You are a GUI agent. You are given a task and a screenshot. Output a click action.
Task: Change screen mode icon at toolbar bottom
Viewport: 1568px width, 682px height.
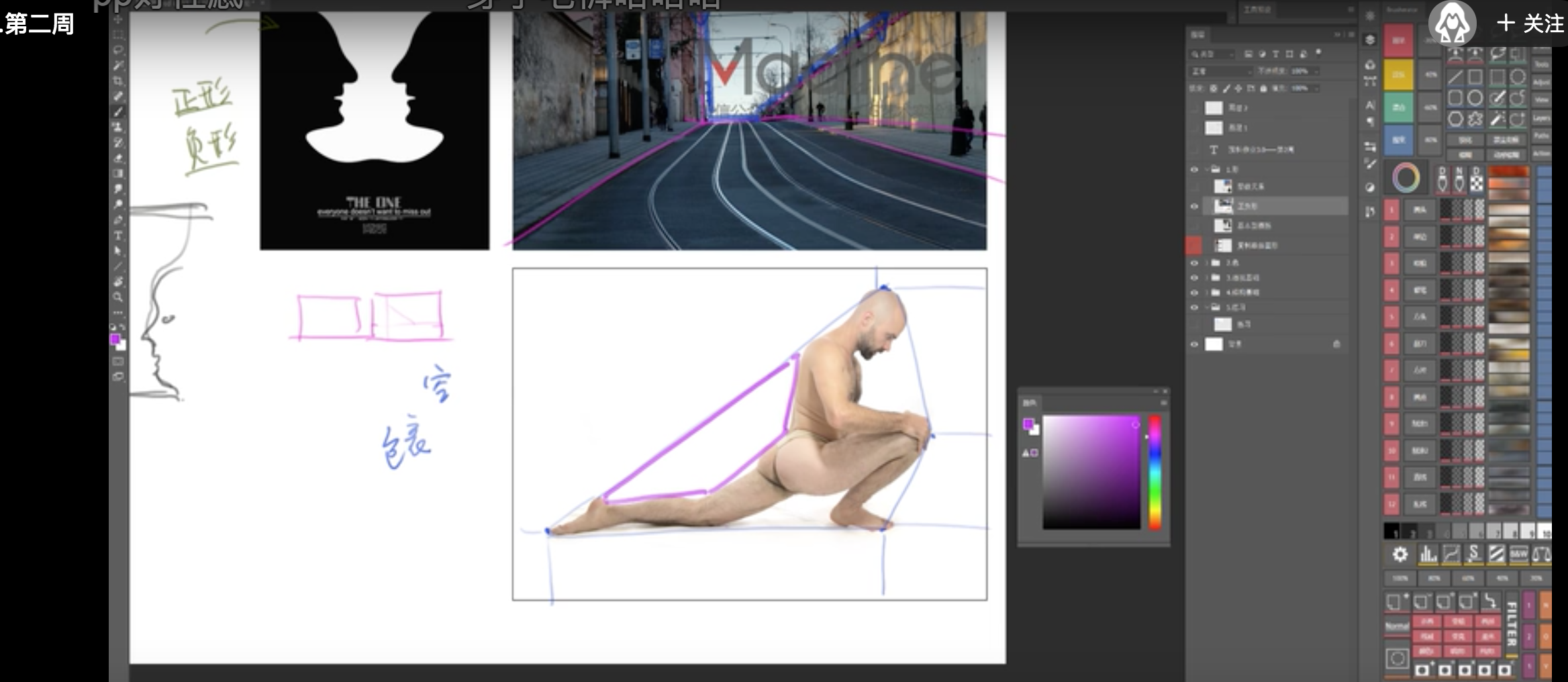(x=118, y=377)
